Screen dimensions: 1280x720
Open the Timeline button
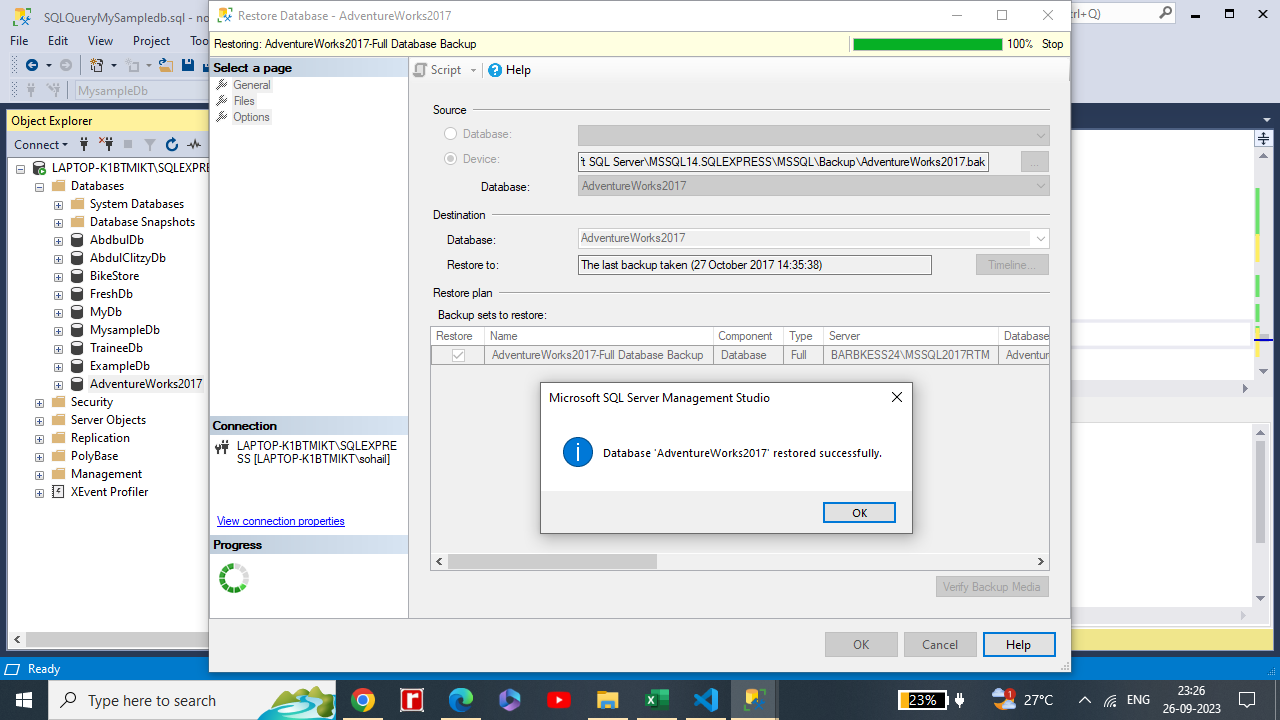1012,265
